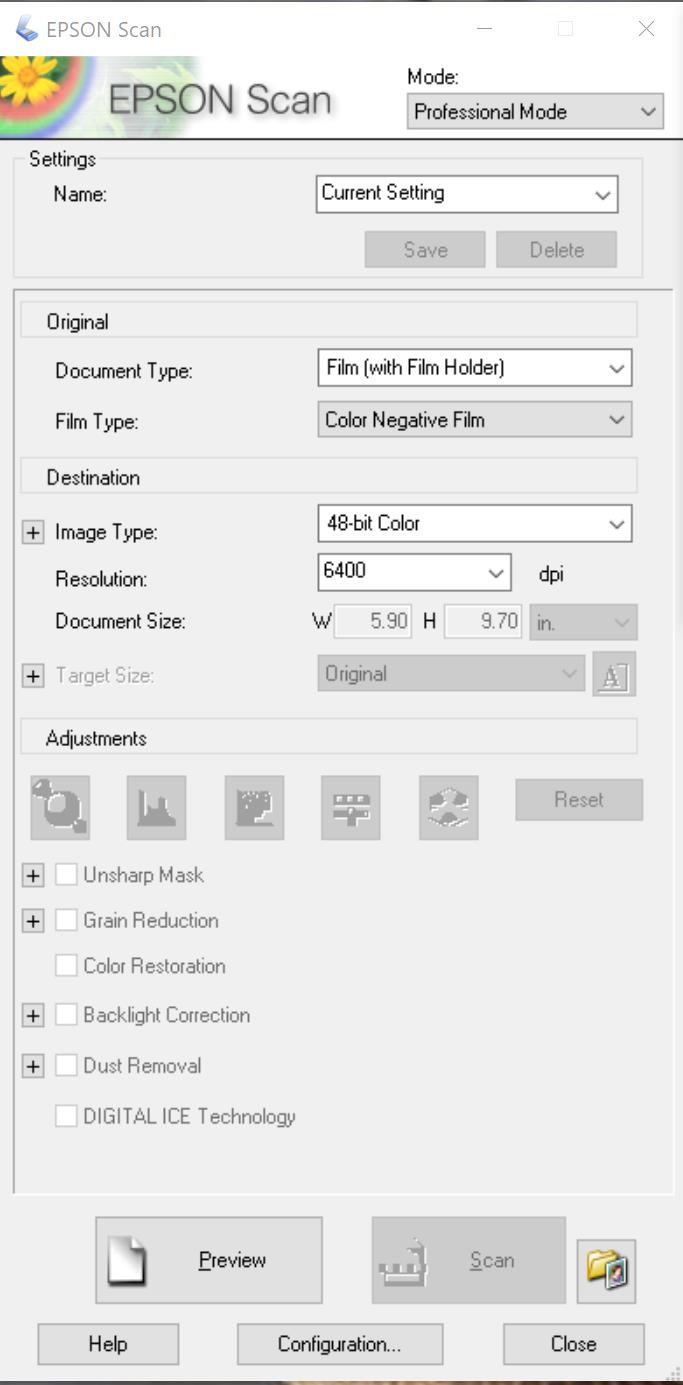Open the Film Type dropdown
This screenshot has height=1385, width=683.
coord(474,420)
